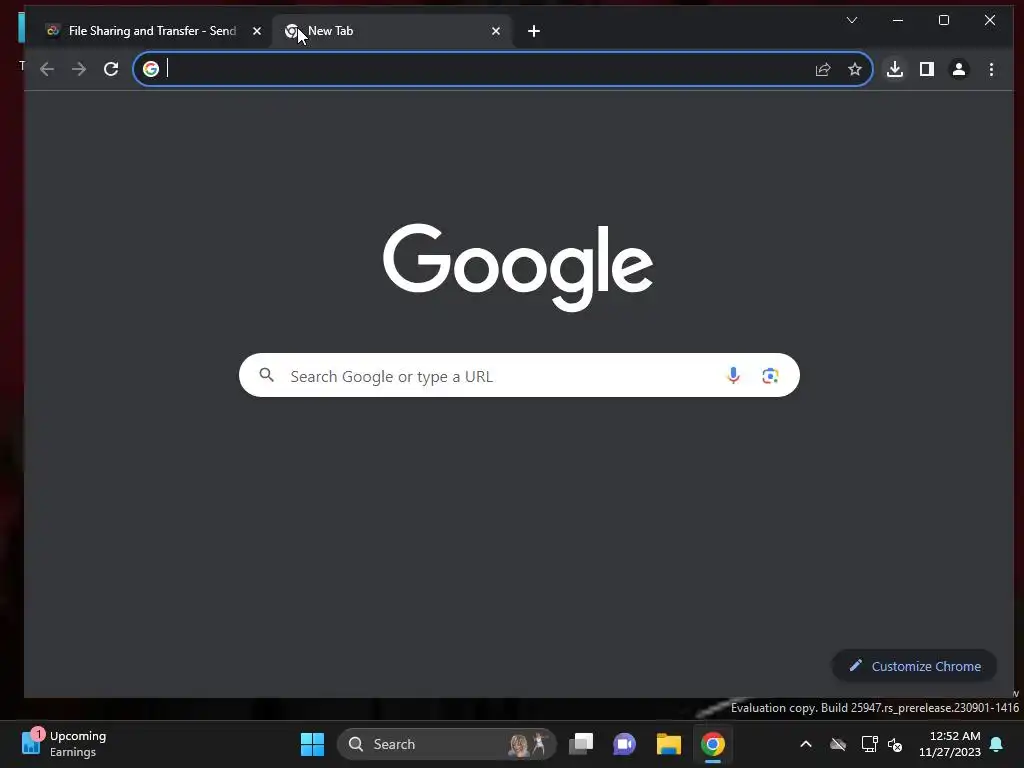
Task: Click the OneDrive cloud tray icon
Action: [838, 744]
